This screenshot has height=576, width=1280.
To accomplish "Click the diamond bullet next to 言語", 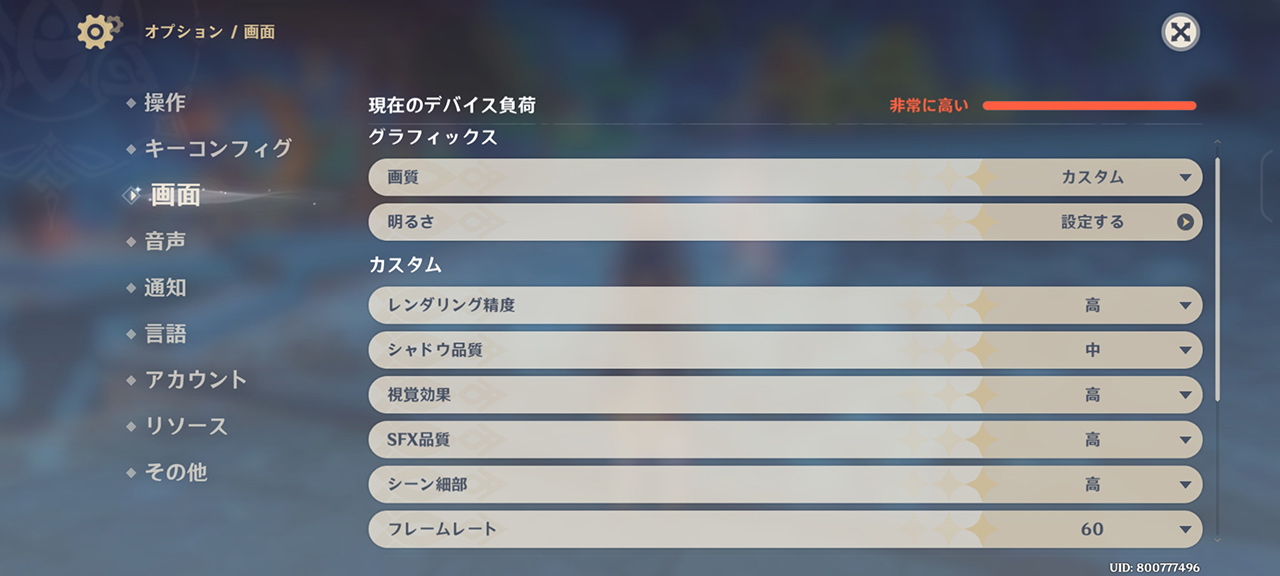I will tap(130, 335).
